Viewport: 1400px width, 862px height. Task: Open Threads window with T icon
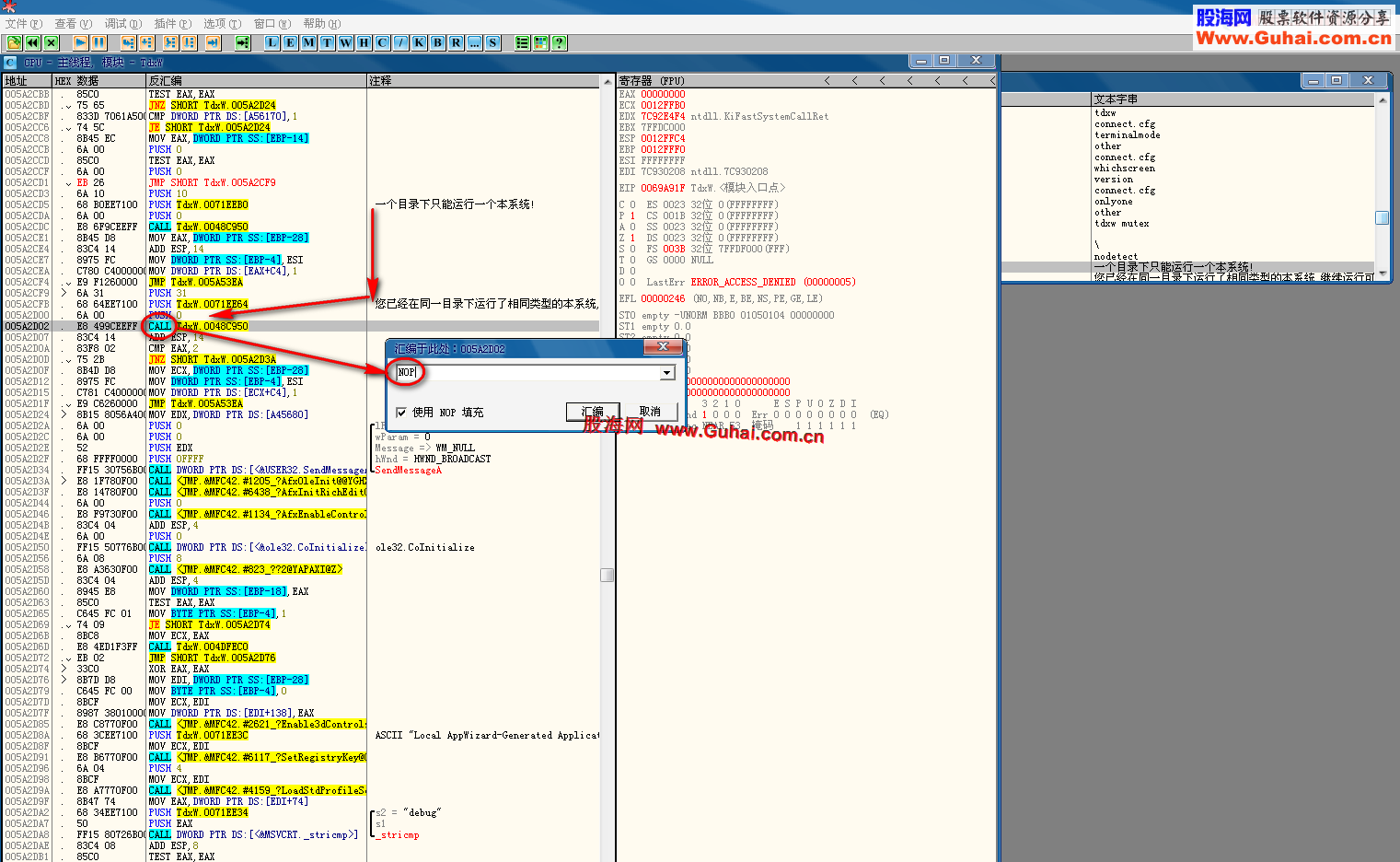pyautogui.click(x=327, y=42)
